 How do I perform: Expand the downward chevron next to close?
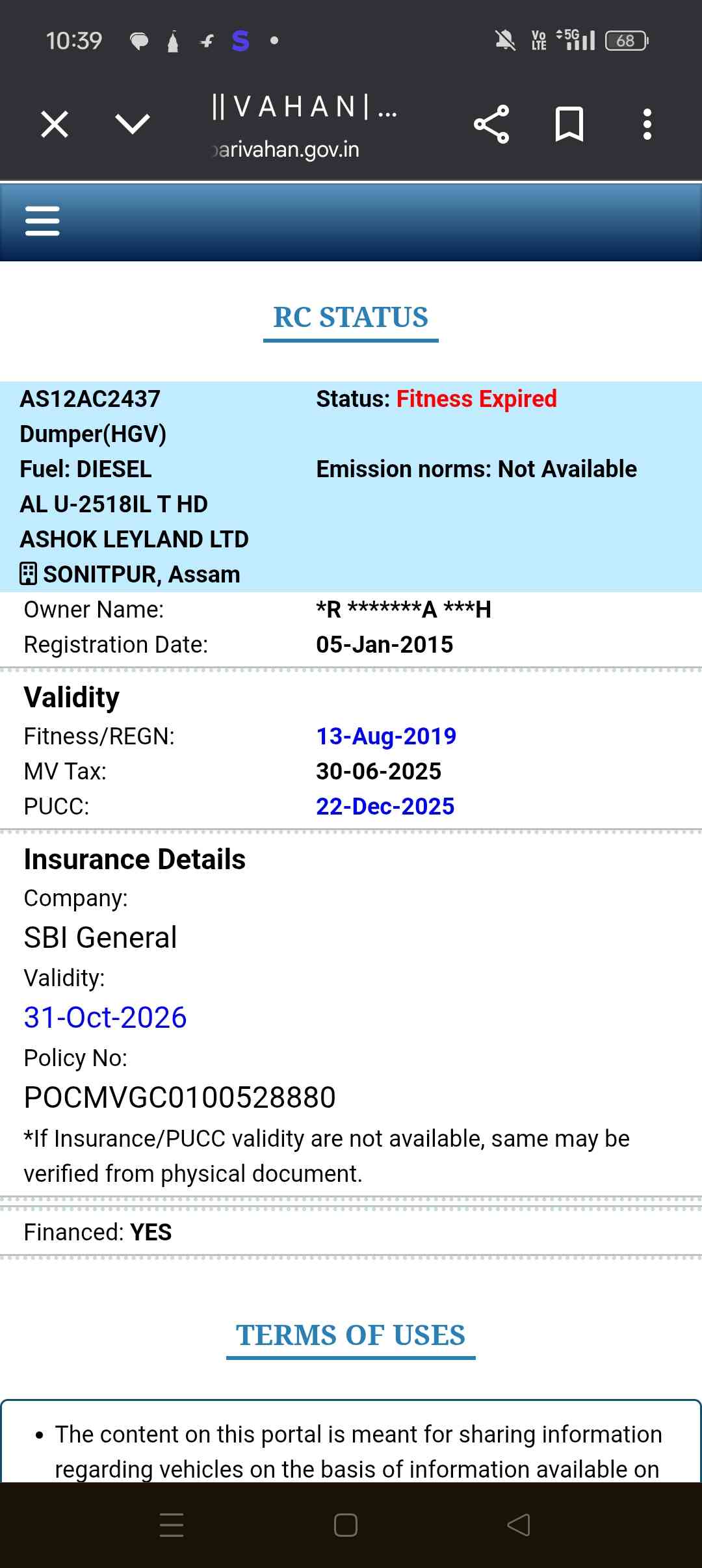[x=132, y=124]
